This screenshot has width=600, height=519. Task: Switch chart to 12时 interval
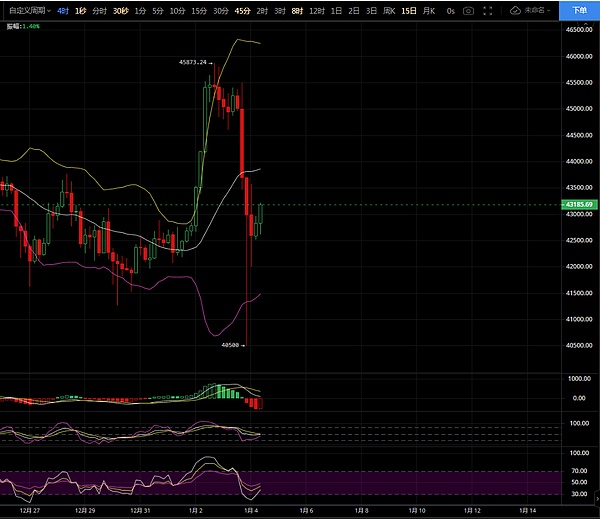316,10
